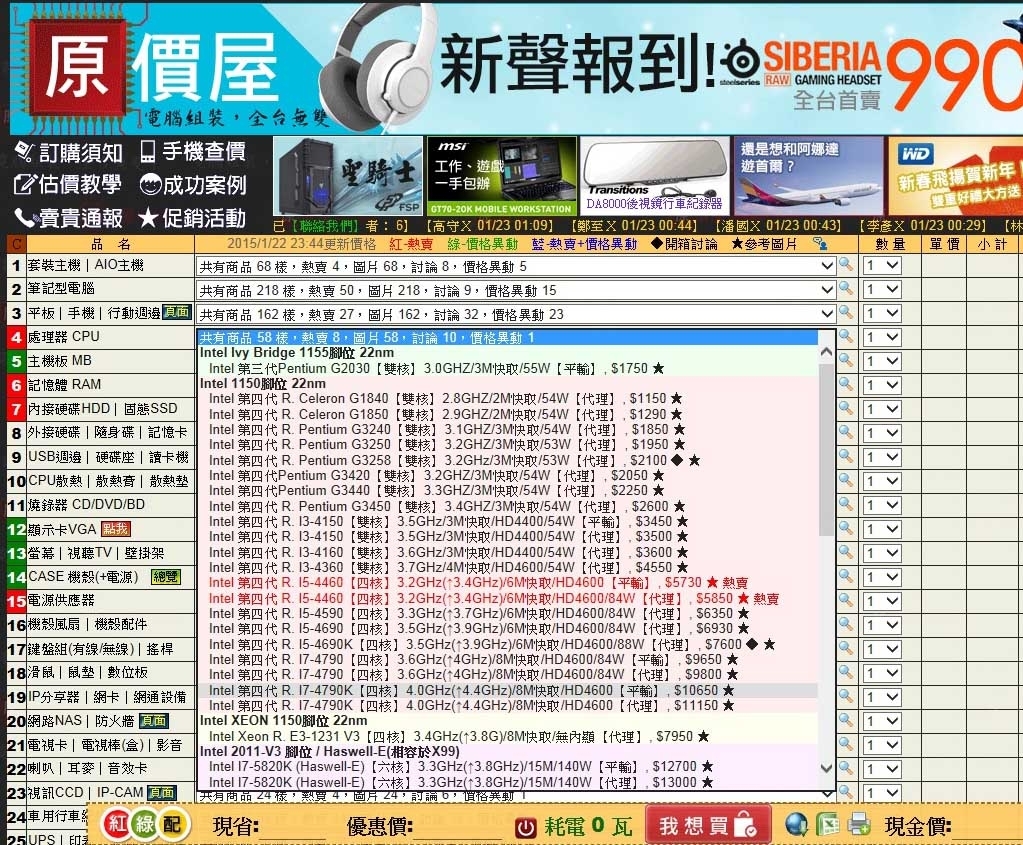Click the 總覽 tag beside CASE 機殼
1023x845 pixels.
(164, 577)
